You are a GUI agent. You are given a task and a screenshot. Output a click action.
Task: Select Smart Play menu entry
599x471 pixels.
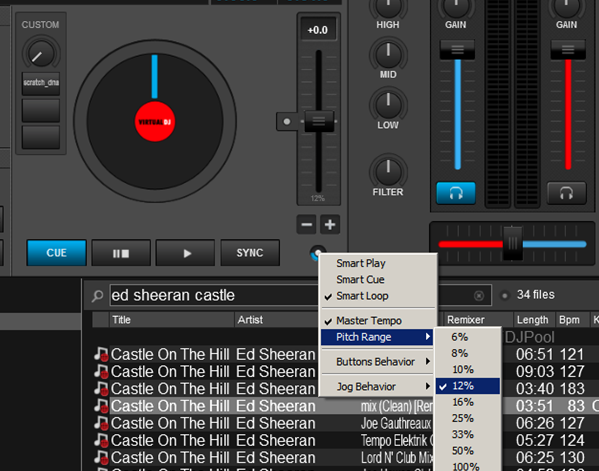point(378,263)
